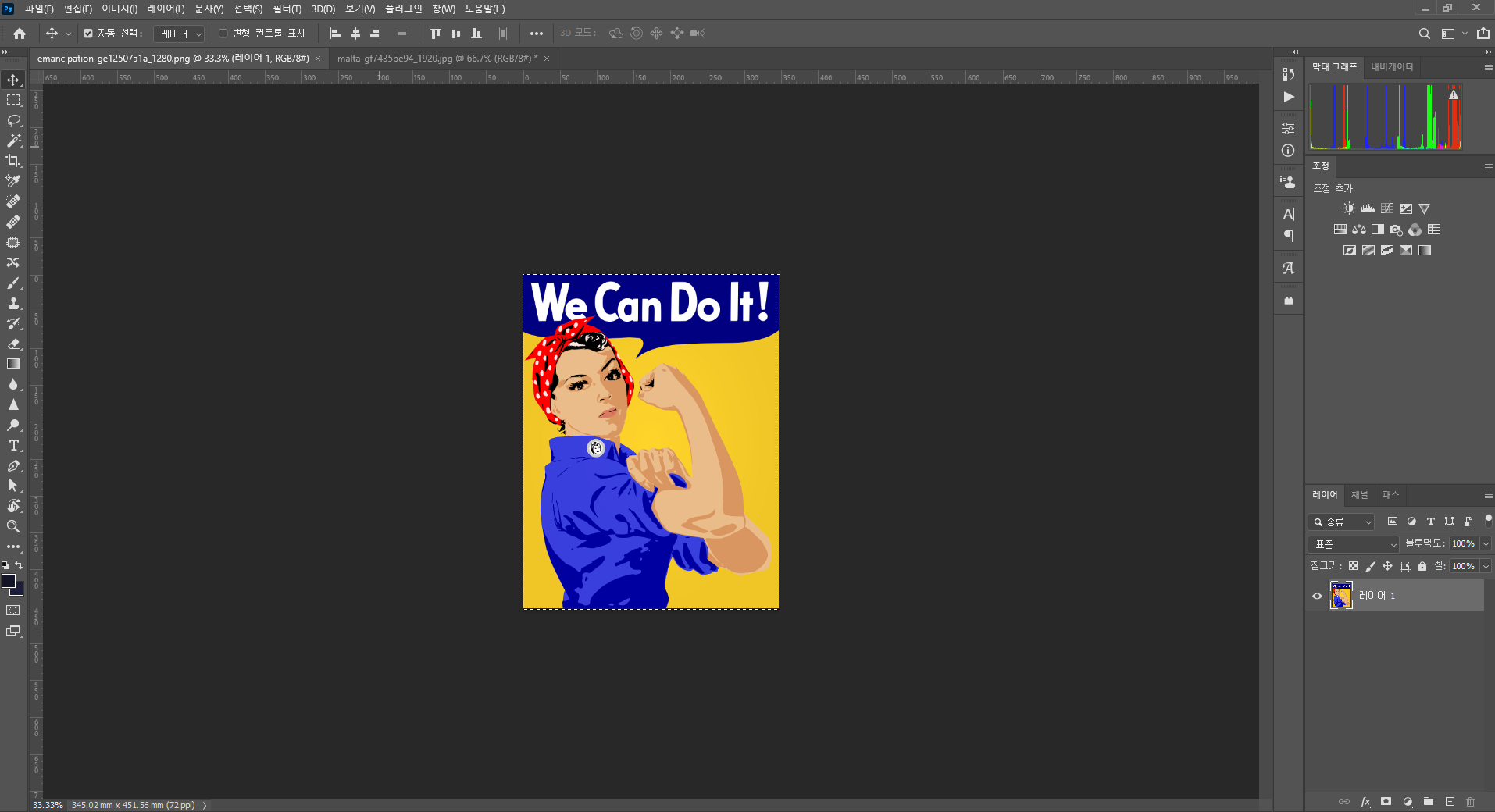Toggle lock transparent pixels
The height and width of the screenshot is (812, 1495).
pyautogui.click(x=1353, y=566)
